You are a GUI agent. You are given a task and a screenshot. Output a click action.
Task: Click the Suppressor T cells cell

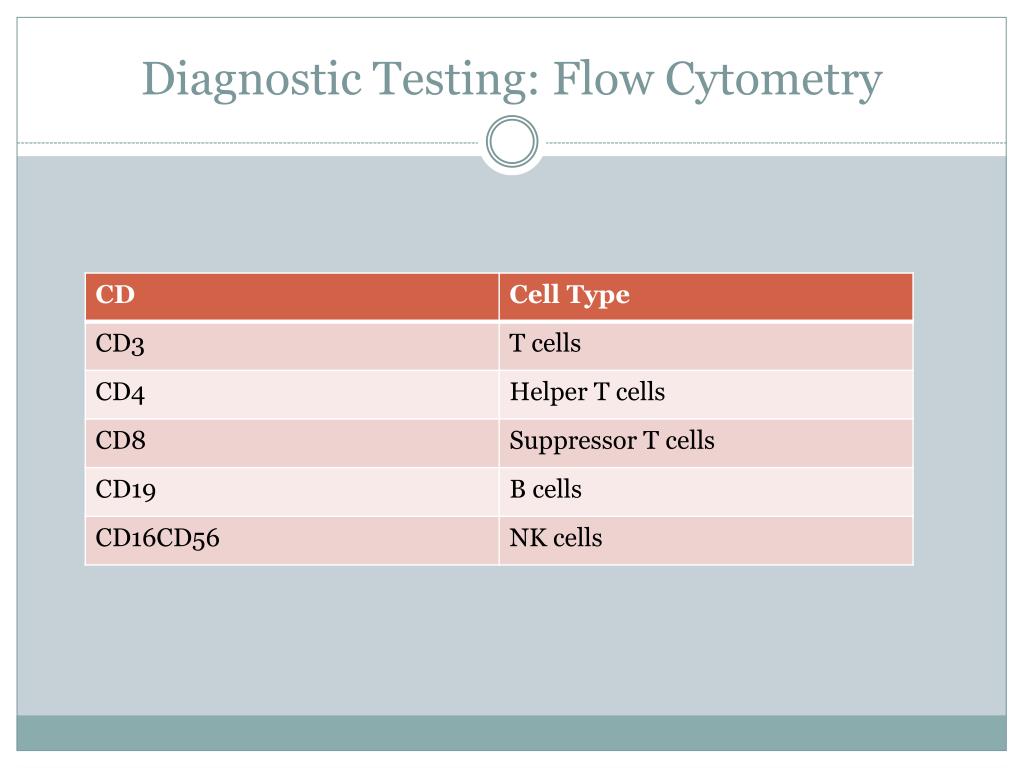(x=706, y=443)
